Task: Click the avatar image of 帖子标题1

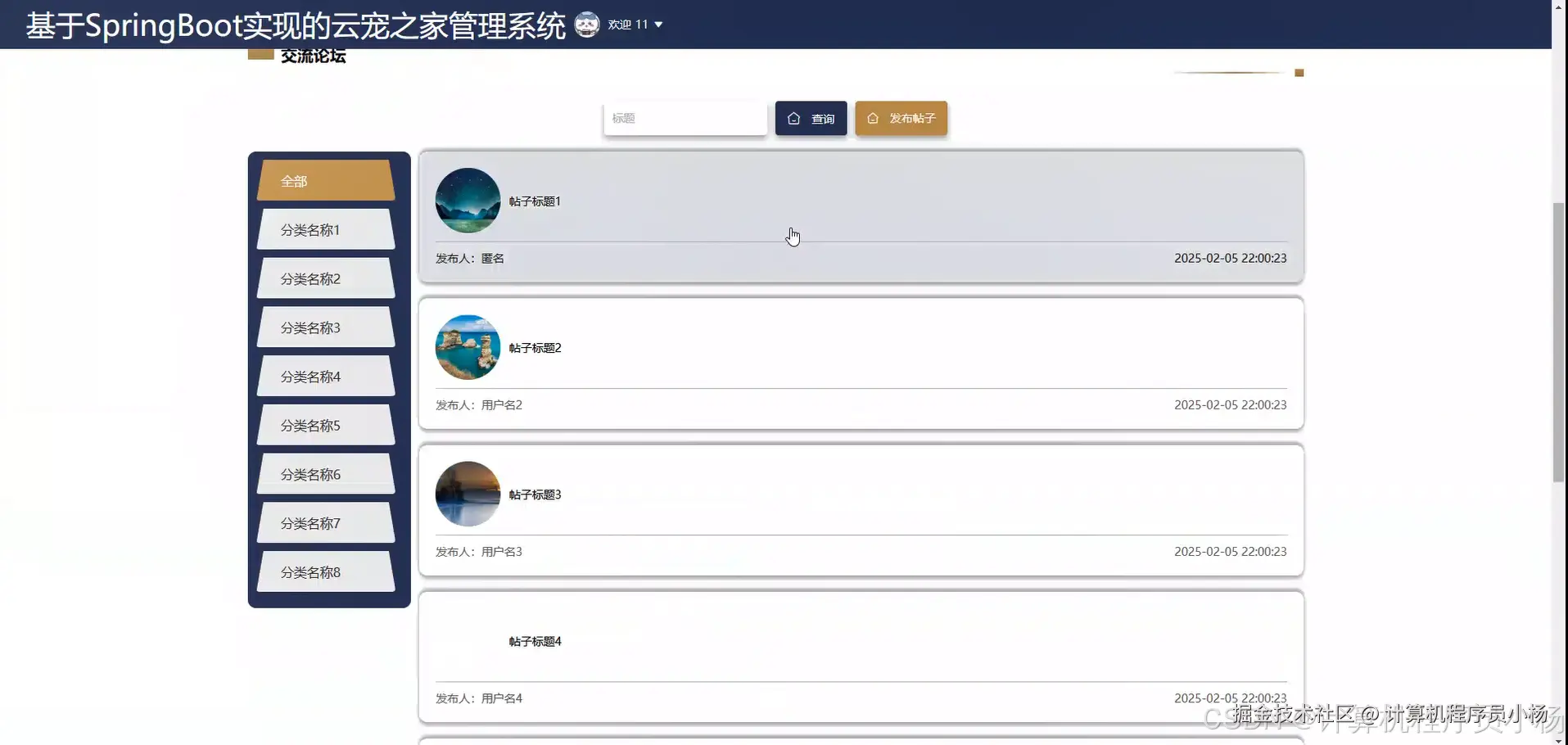Action: pos(468,199)
